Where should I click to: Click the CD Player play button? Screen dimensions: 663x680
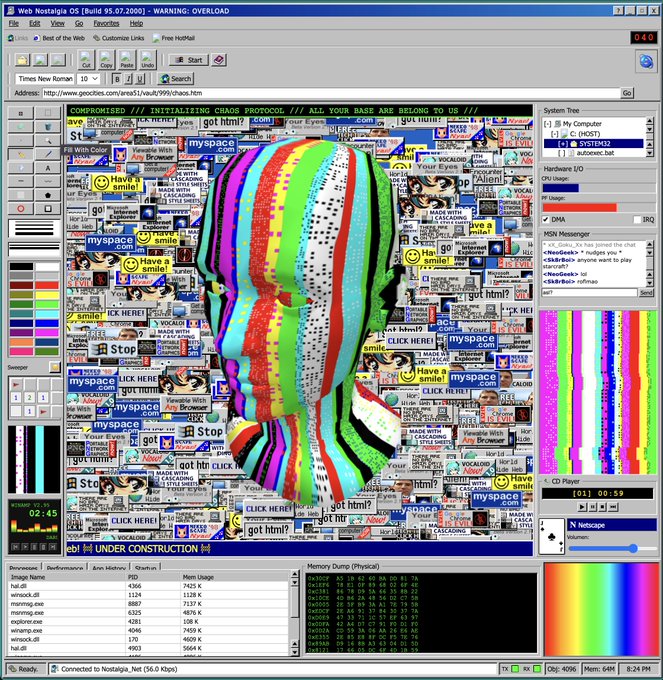581,507
